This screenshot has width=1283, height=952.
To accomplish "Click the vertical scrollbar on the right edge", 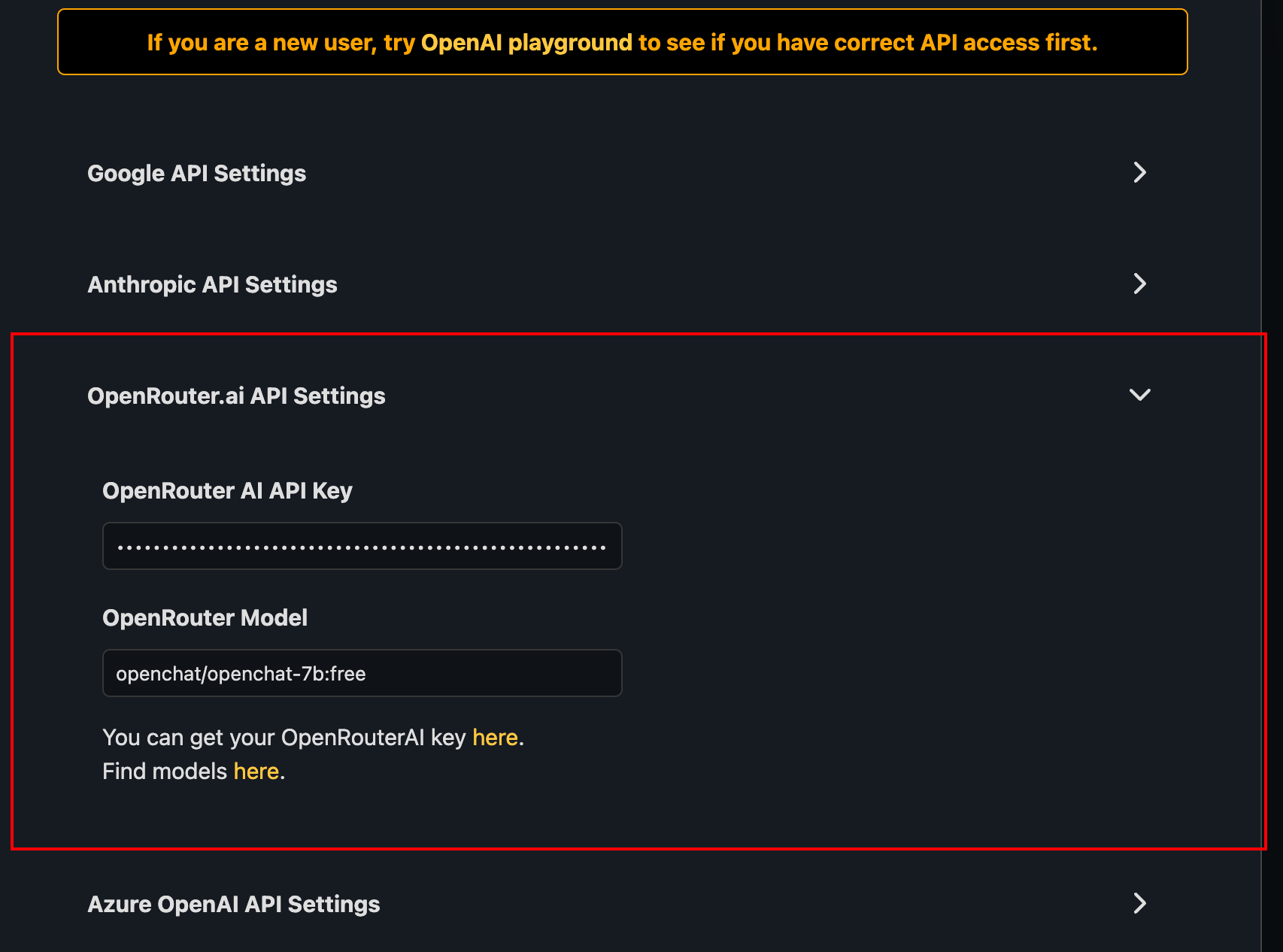I will click(x=1272, y=451).
